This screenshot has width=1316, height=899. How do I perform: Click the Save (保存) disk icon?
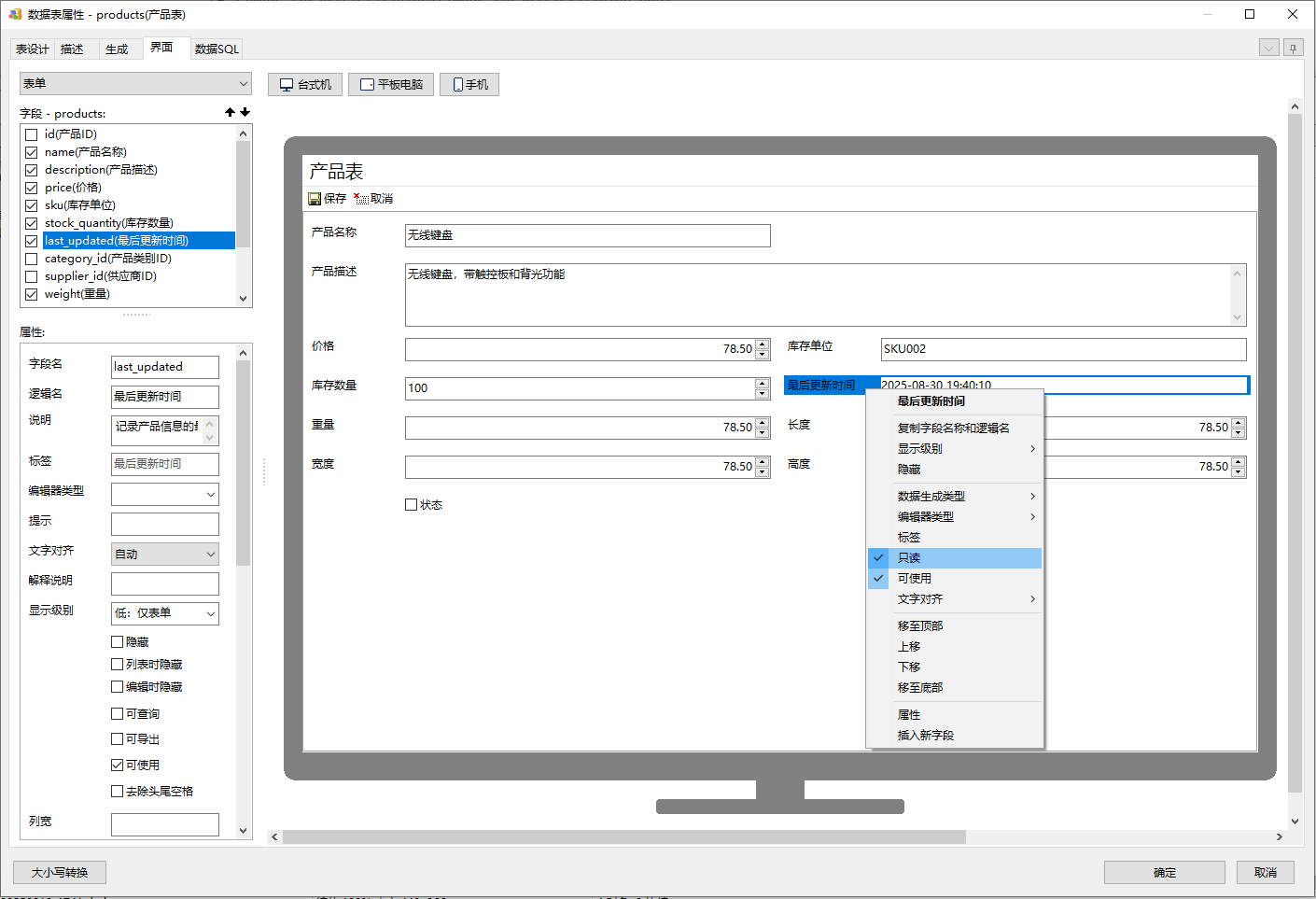point(315,199)
